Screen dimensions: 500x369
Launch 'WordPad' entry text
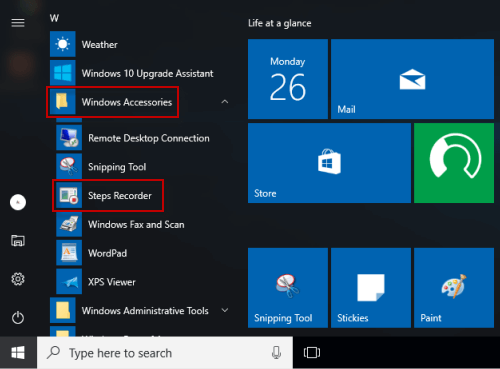click(107, 253)
